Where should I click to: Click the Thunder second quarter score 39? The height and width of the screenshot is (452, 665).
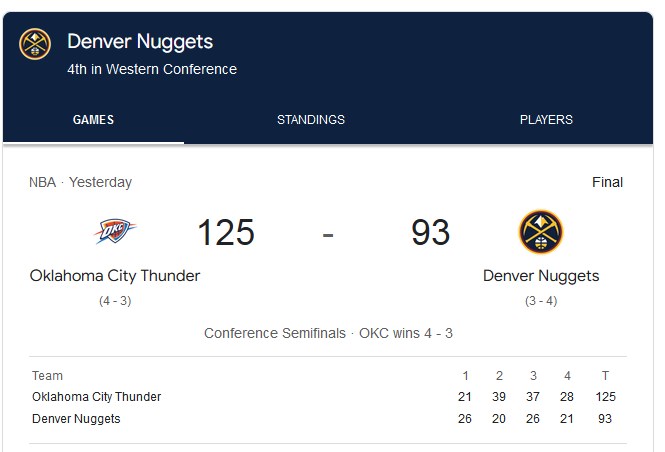pyautogui.click(x=499, y=397)
